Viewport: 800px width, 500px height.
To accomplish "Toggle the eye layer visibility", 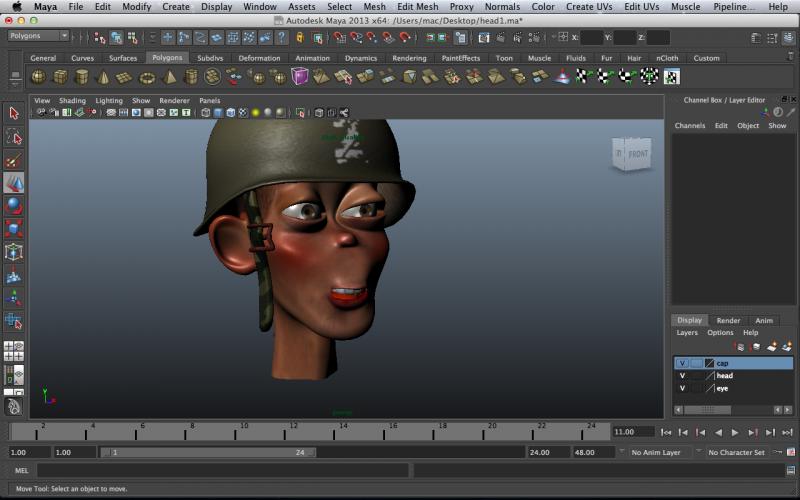I will coord(682,388).
